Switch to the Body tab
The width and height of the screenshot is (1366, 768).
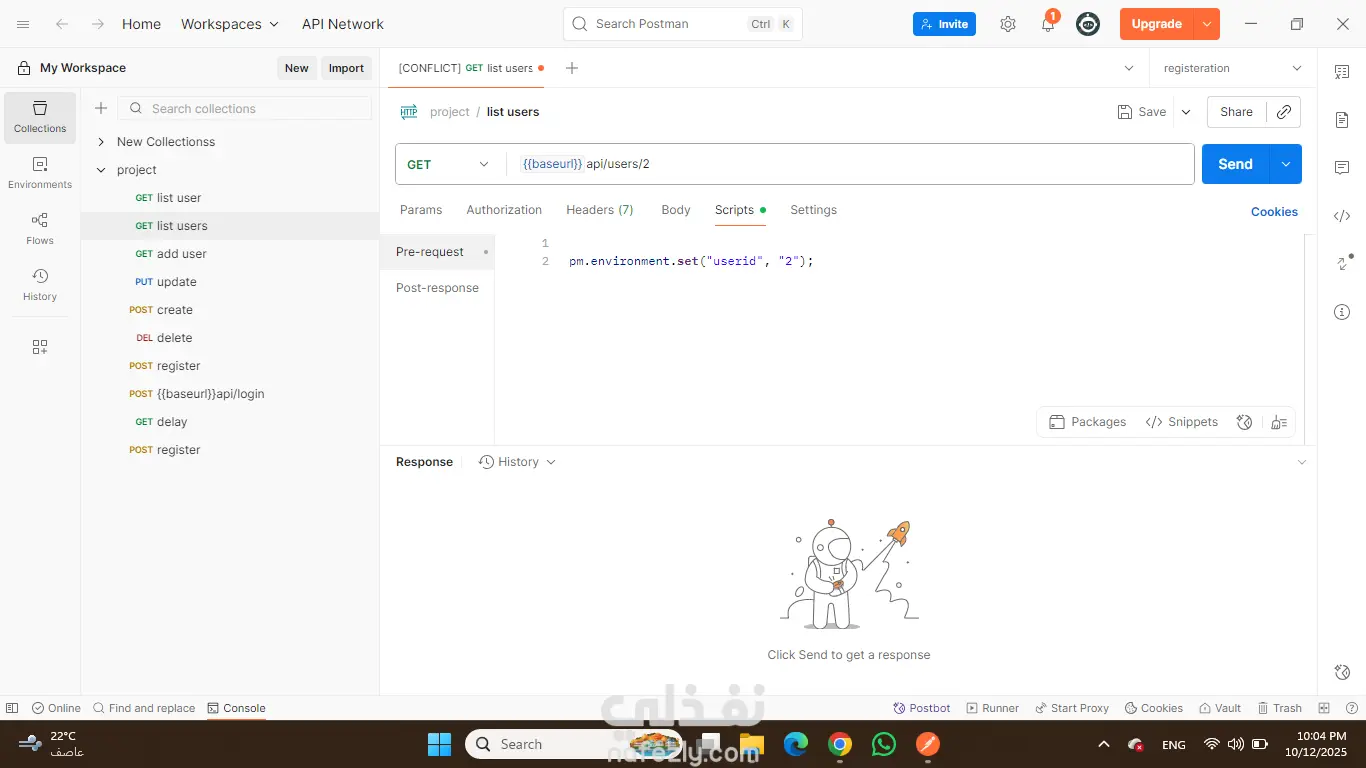[676, 210]
